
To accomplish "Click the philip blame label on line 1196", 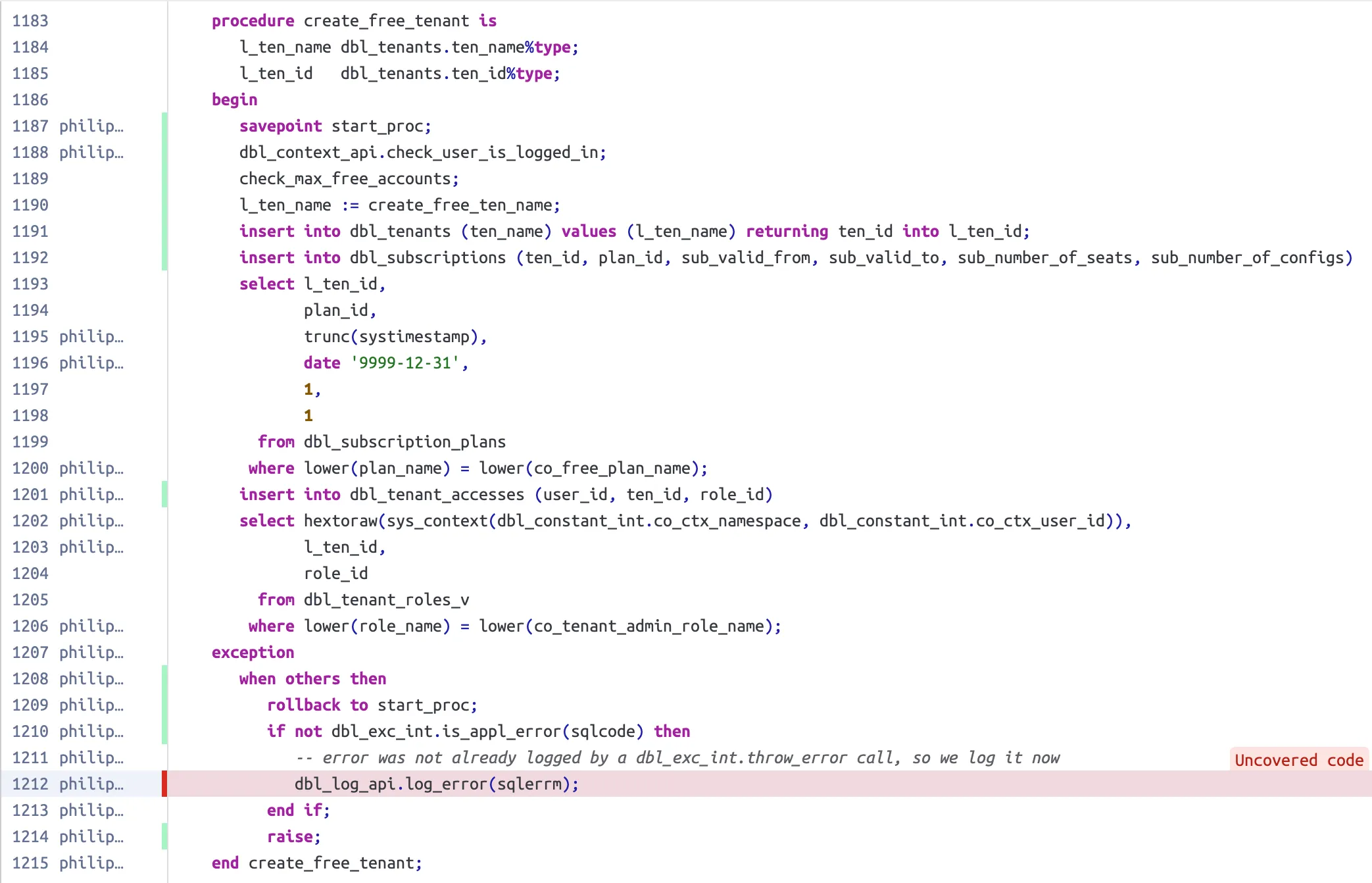I will pos(91,363).
